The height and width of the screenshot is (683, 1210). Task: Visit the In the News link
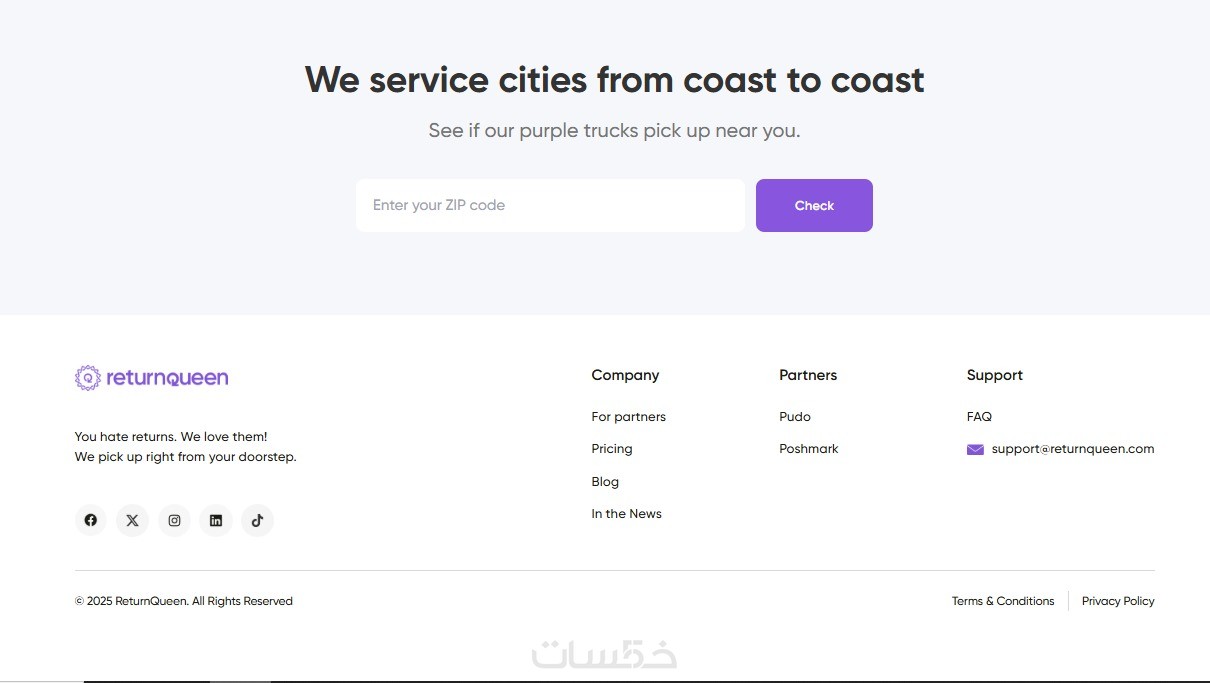click(x=626, y=514)
